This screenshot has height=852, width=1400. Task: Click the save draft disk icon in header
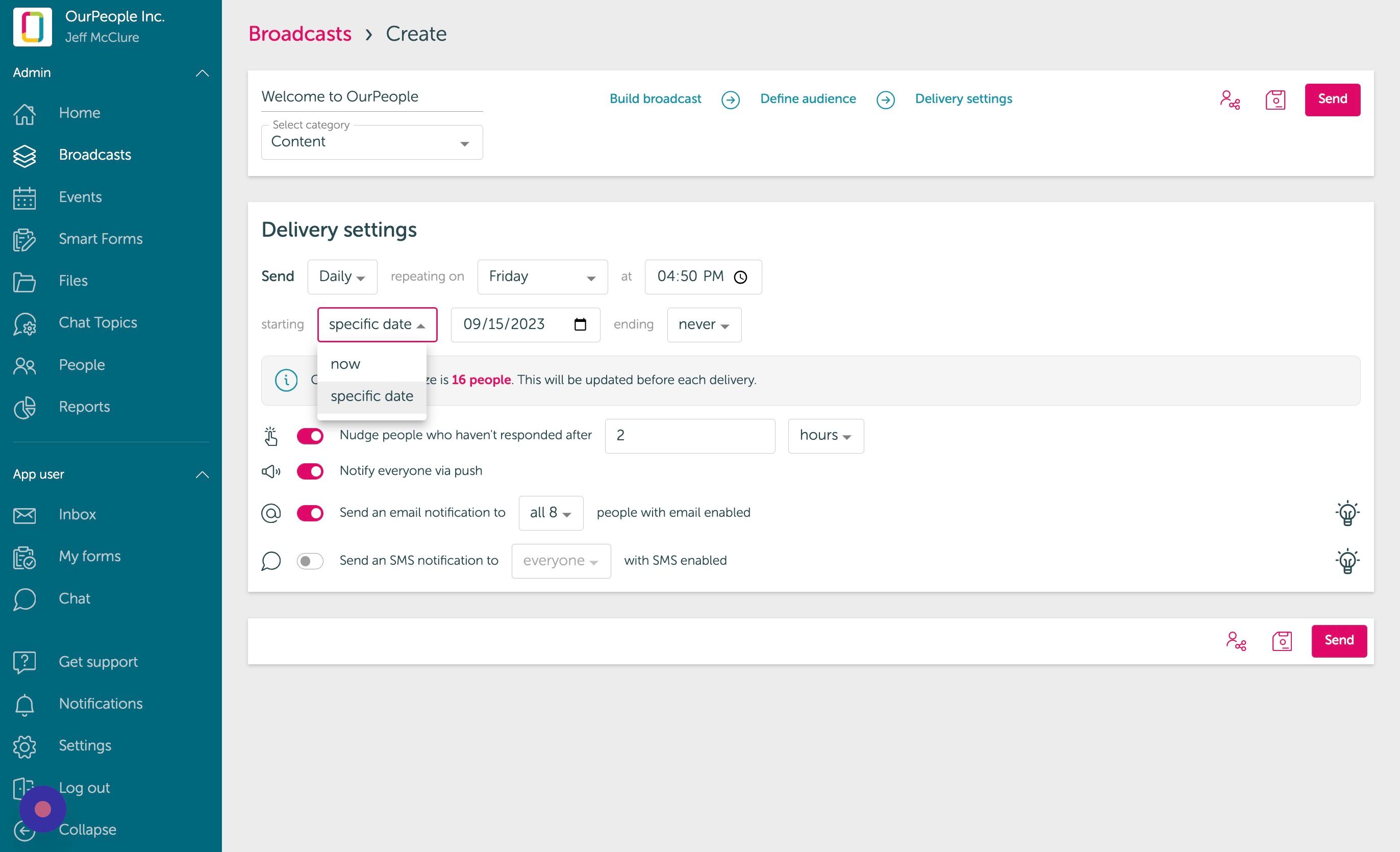tap(1275, 100)
